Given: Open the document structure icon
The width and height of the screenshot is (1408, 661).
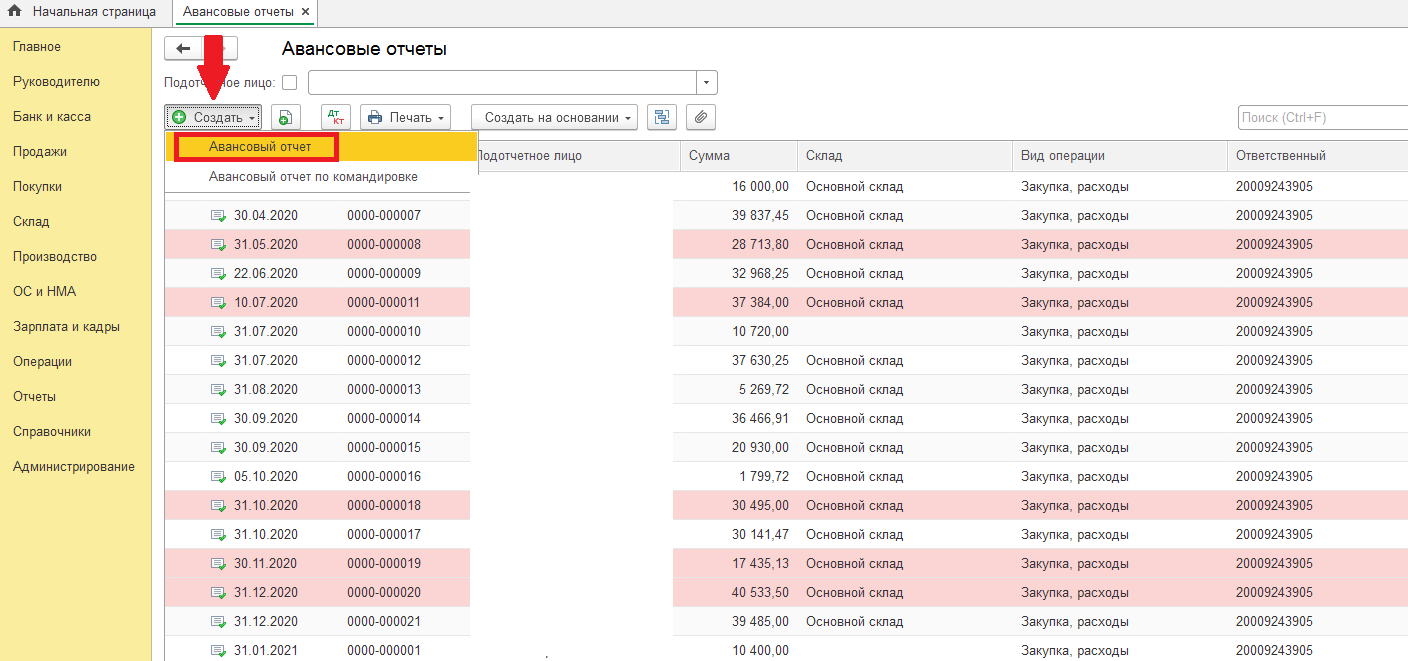Looking at the screenshot, I should point(661,117).
